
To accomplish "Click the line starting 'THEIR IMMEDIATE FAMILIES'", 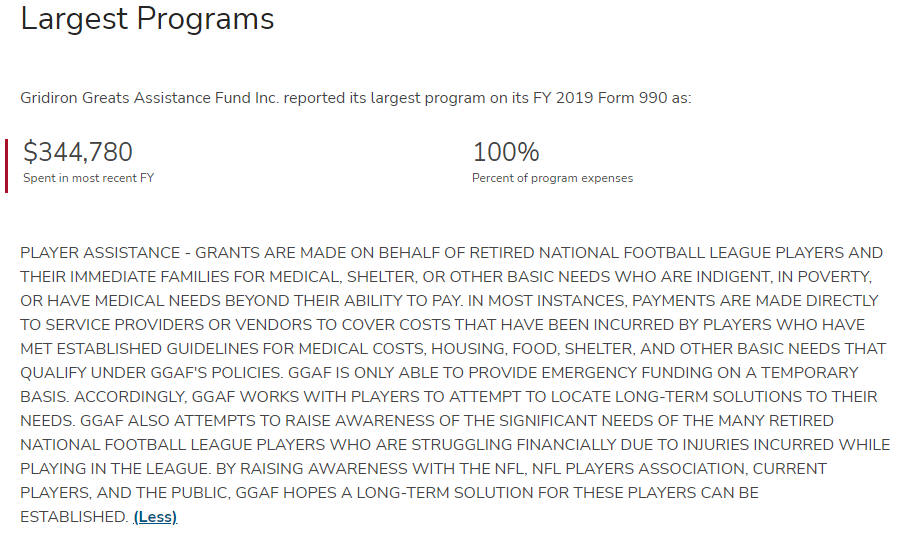I will tap(446, 277).
